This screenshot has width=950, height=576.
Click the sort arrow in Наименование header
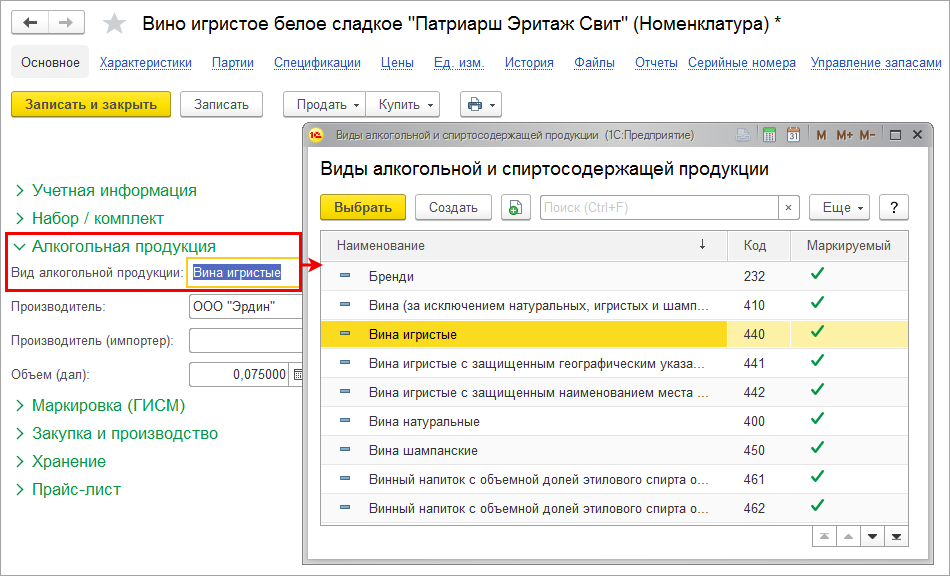pos(702,245)
